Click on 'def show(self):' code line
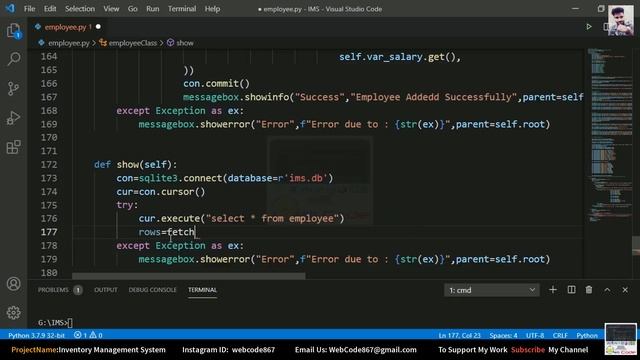Viewport: 640px width, 360px height. (136, 164)
